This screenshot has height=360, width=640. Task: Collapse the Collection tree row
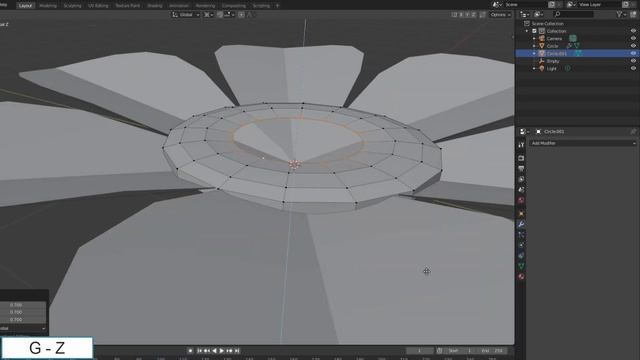point(527,31)
